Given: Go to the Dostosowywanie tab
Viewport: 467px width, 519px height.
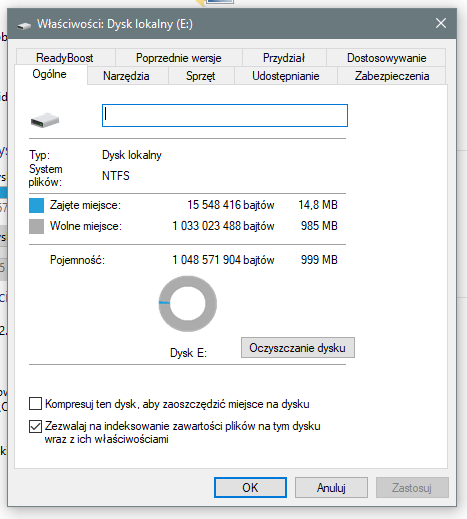Looking at the screenshot, I should pyautogui.click(x=386, y=58).
